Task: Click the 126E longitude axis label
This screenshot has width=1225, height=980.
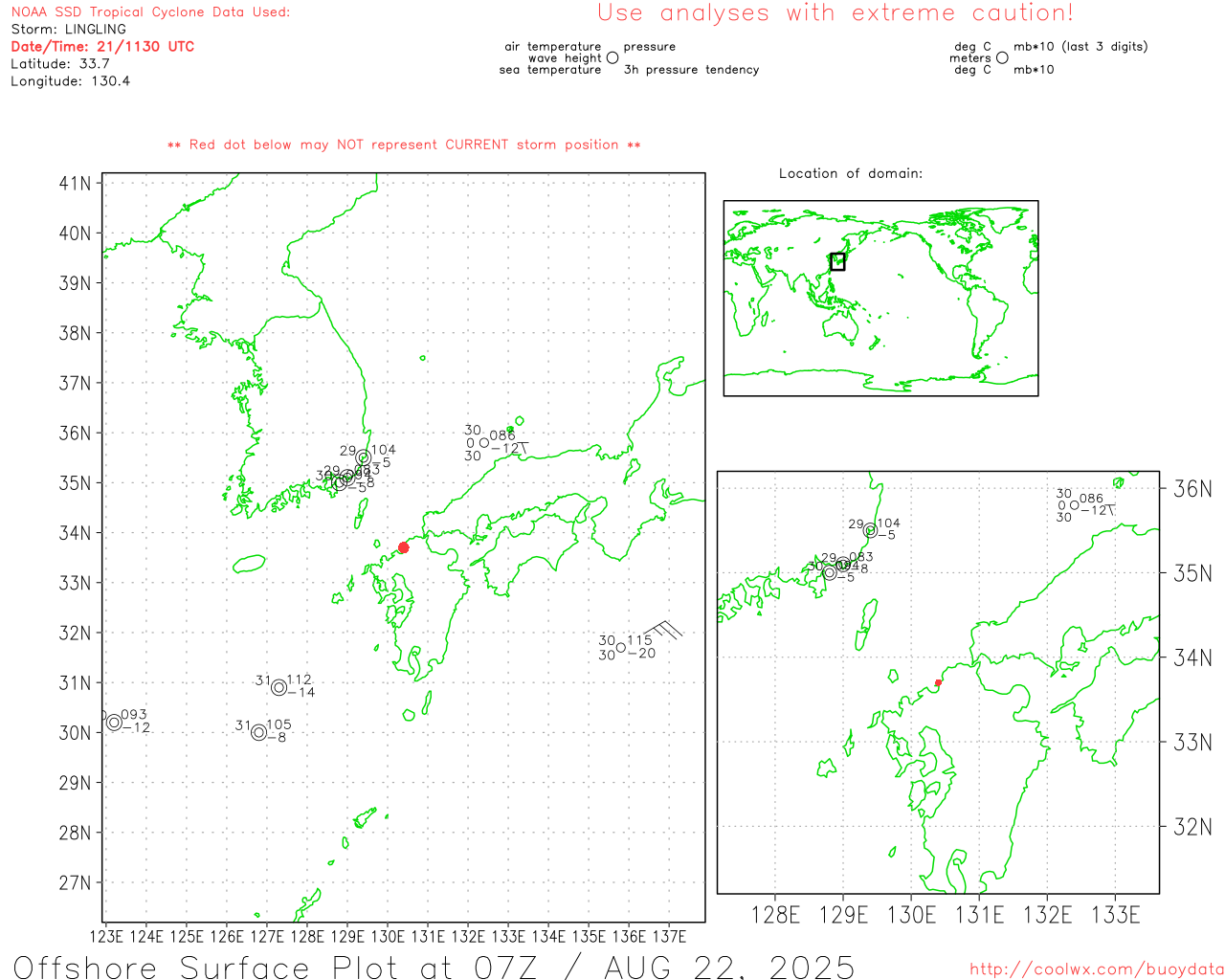Action: (x=227, y=937)
